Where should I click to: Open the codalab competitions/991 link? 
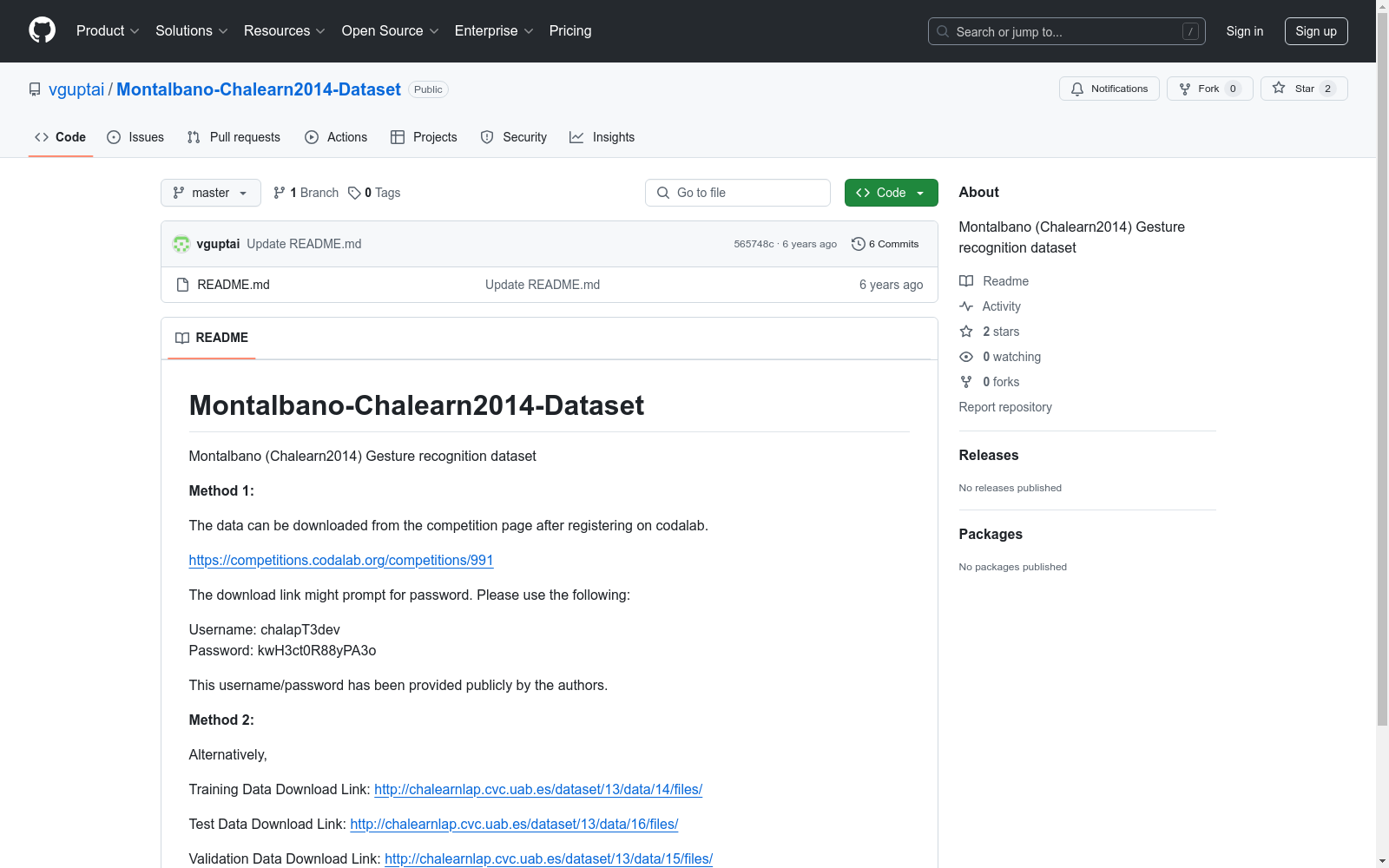coord(341,561)
